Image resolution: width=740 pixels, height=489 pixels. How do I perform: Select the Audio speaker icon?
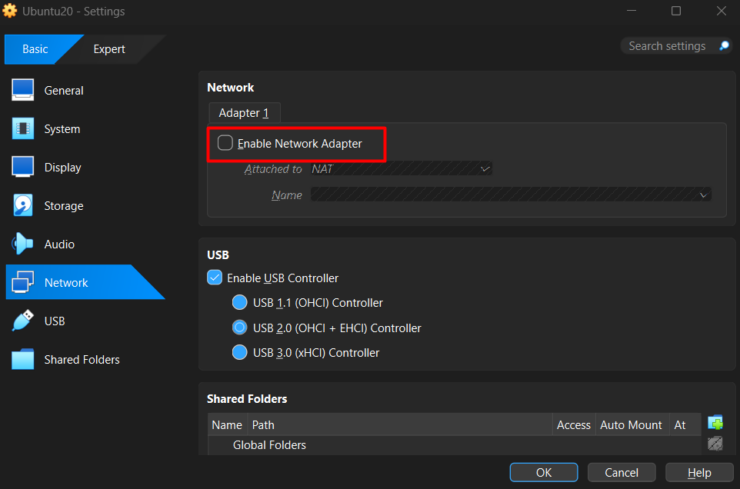(x=23, y=244)
